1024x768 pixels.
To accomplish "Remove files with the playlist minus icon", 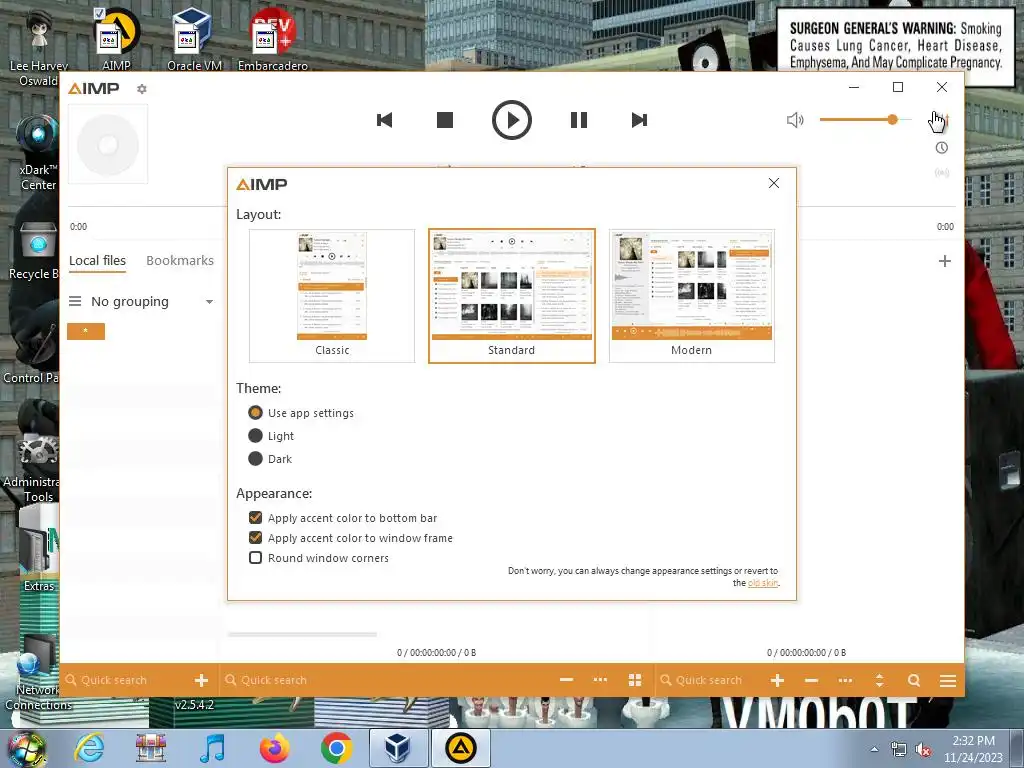I will [811, 680].
